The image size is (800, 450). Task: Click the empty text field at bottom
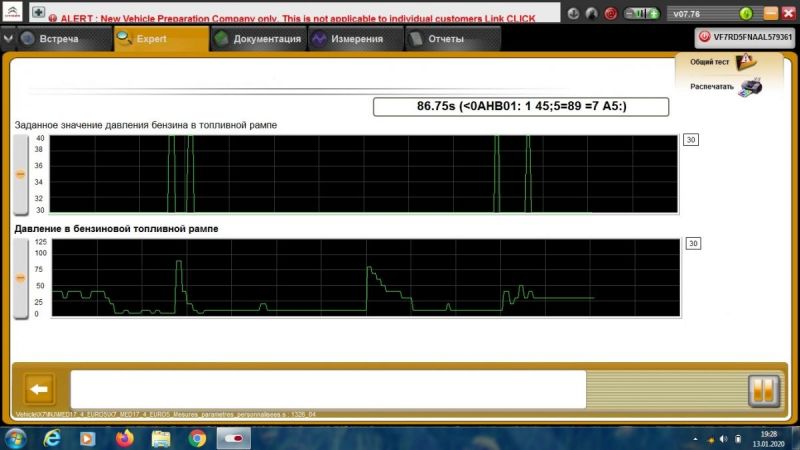coord(328,389)
